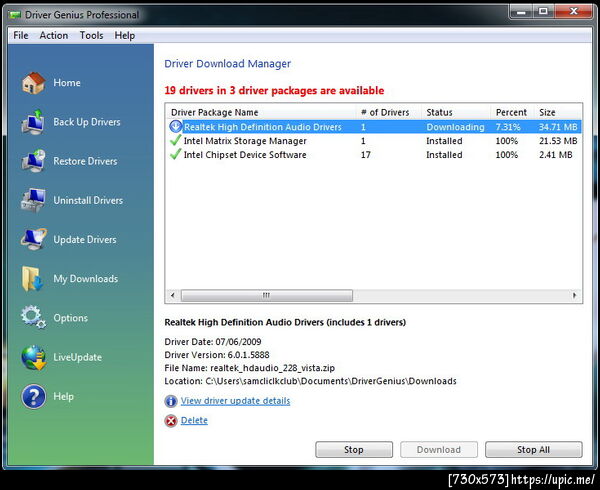This screenshot has width=600, height=490.
Task: Sort by Status column header
Action: pyautogui.click(x=456, y=112)
